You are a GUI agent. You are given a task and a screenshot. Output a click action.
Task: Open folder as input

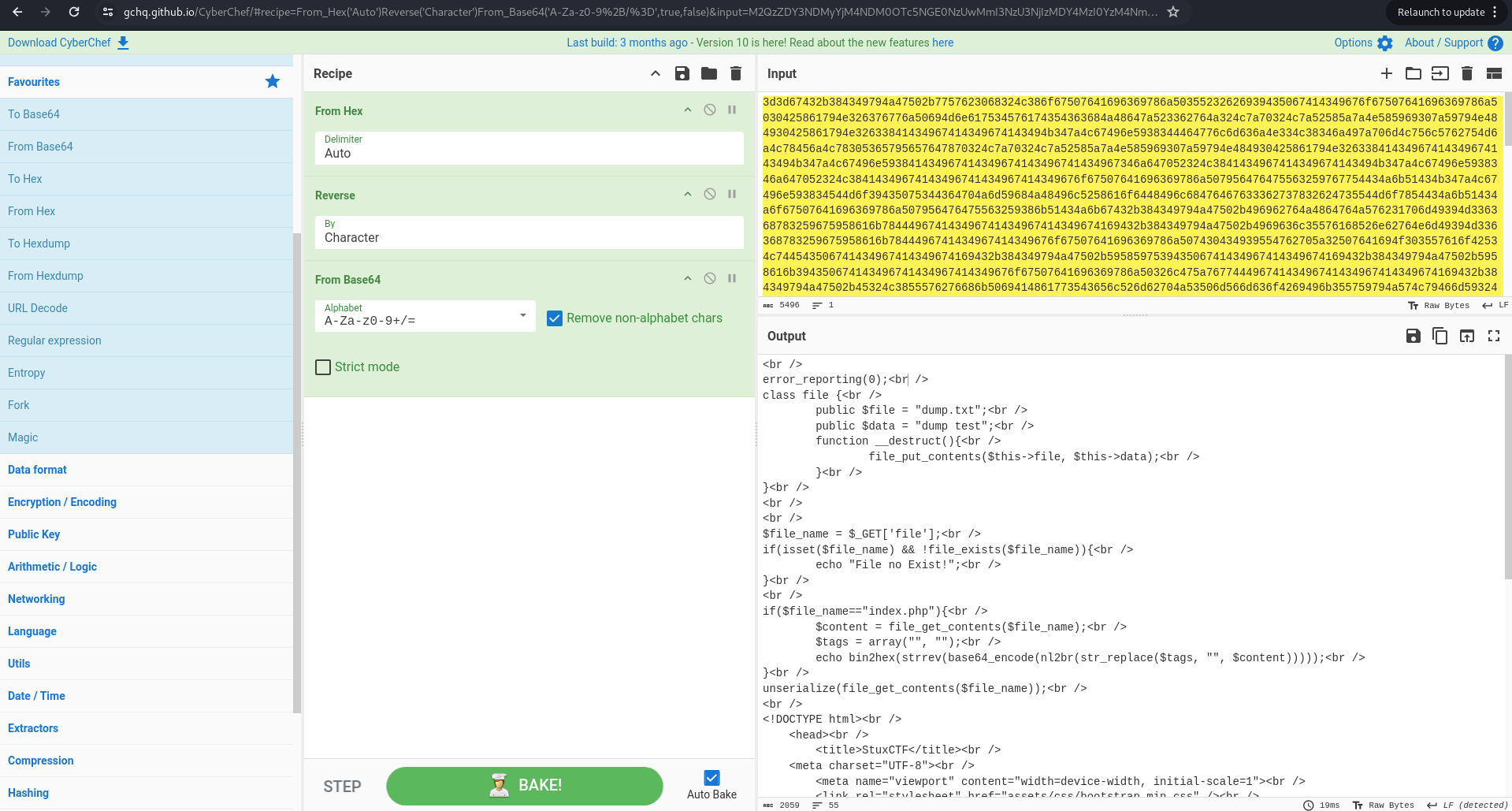1414,73
